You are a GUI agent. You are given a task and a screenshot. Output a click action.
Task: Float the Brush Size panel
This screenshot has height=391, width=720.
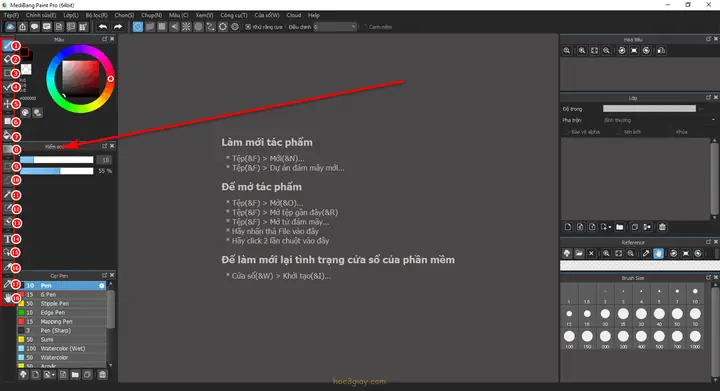709,278
